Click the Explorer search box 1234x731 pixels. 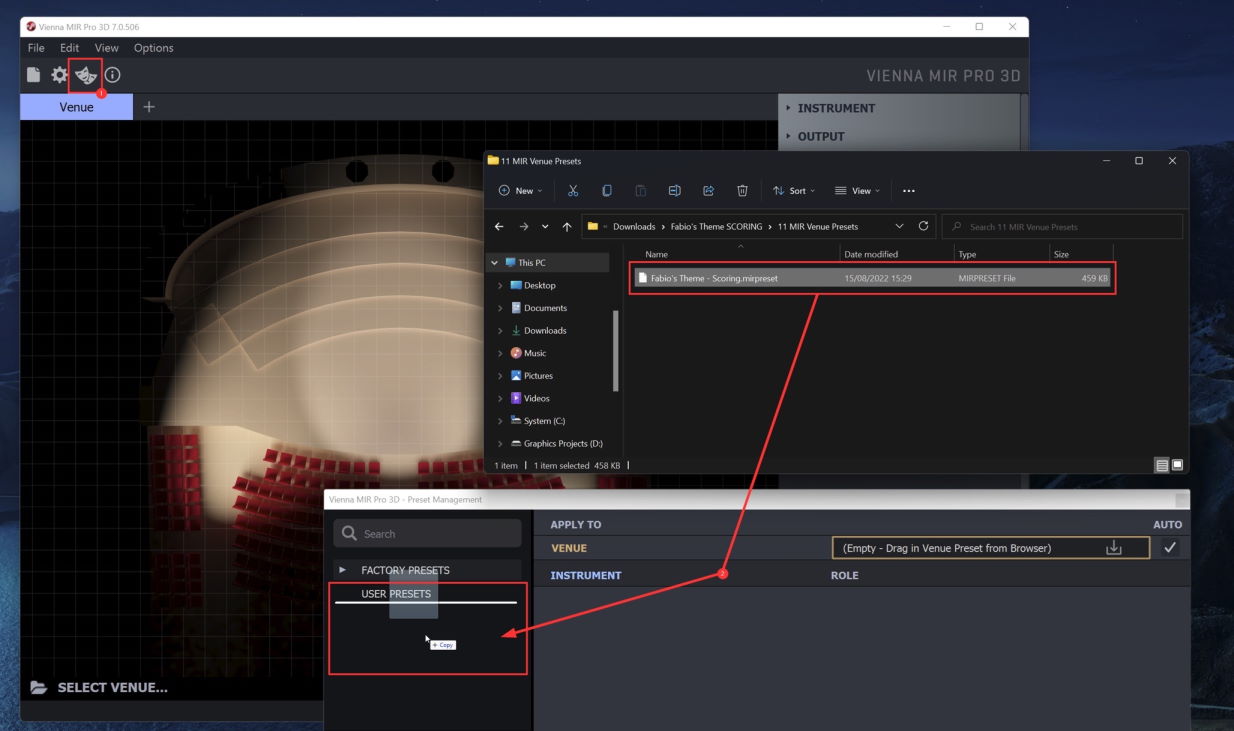pos(1062,227)
